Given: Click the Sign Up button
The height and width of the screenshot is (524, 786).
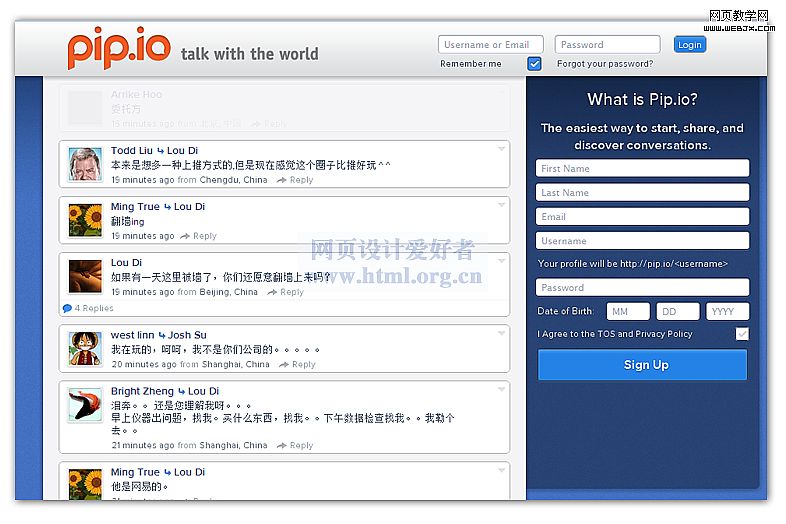Looking at the screenshot, I should (x=643, y=365).
